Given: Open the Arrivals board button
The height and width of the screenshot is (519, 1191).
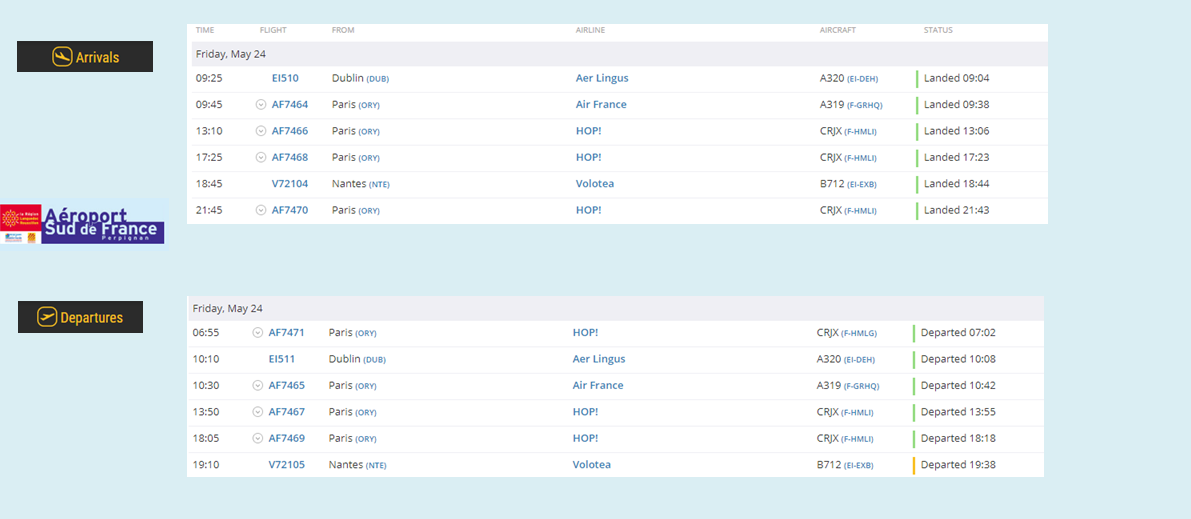Looking at the screenshot, I should [x=85, y=57].
